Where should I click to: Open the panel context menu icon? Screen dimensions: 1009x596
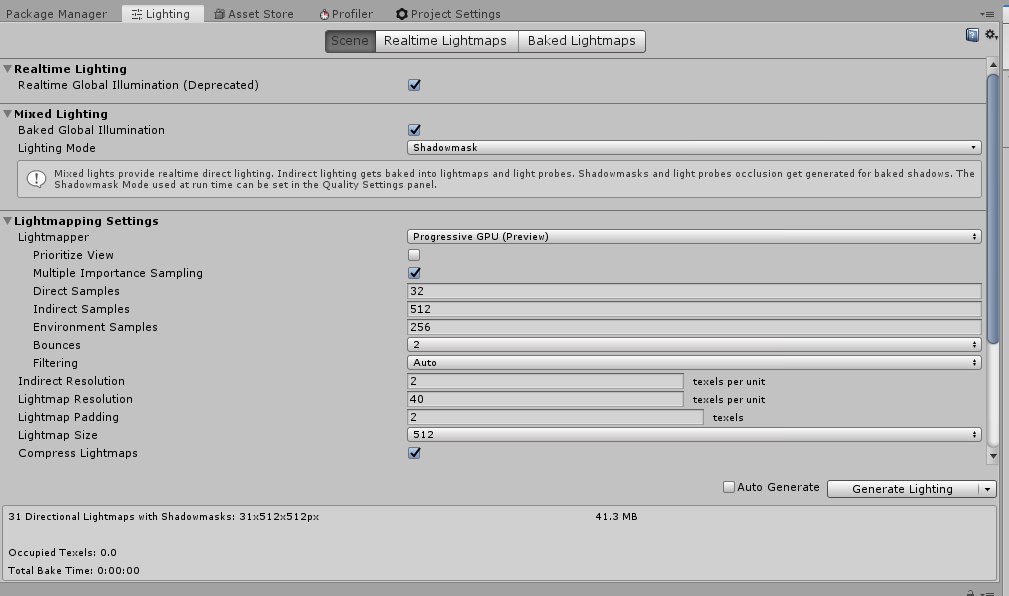tap(987, 14)
